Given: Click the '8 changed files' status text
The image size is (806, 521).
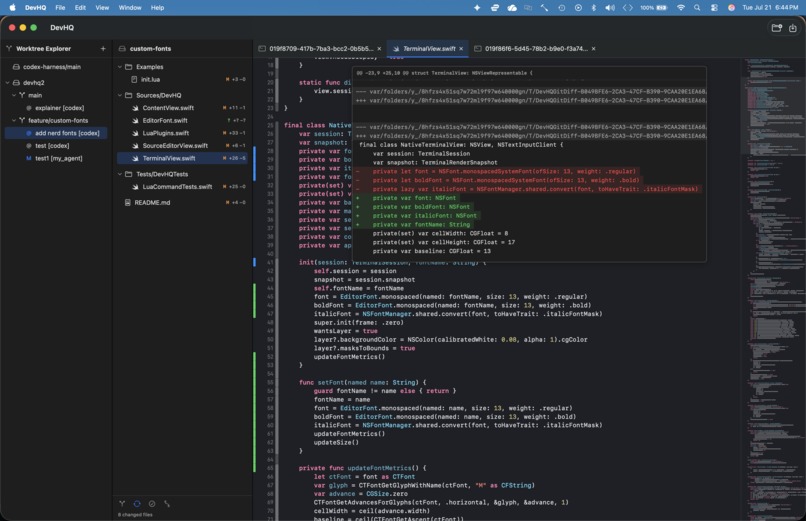Looking at the screenshot, I should point(135,514).
